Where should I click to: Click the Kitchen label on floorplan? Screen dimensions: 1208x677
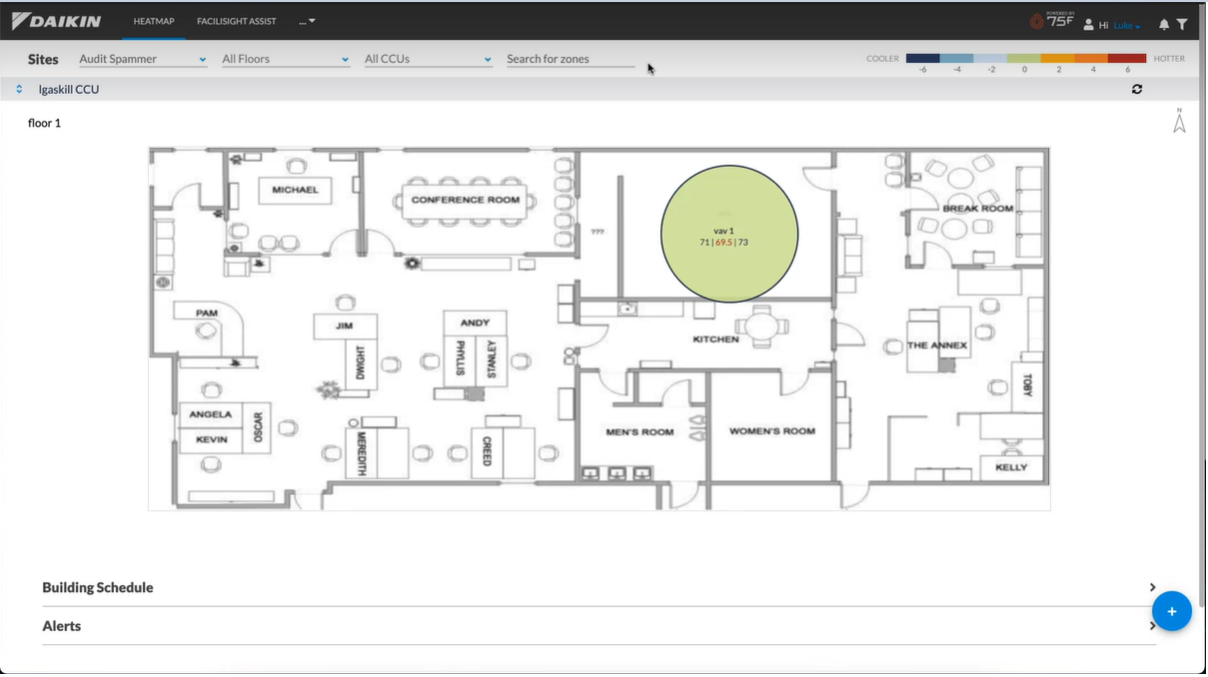point(716,339)
